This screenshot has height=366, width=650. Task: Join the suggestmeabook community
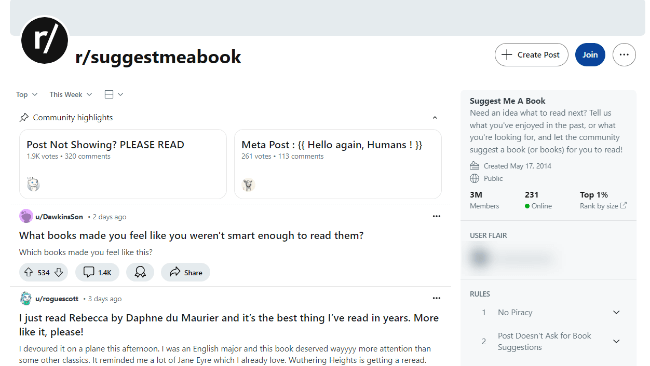click(x=589, y=55)
